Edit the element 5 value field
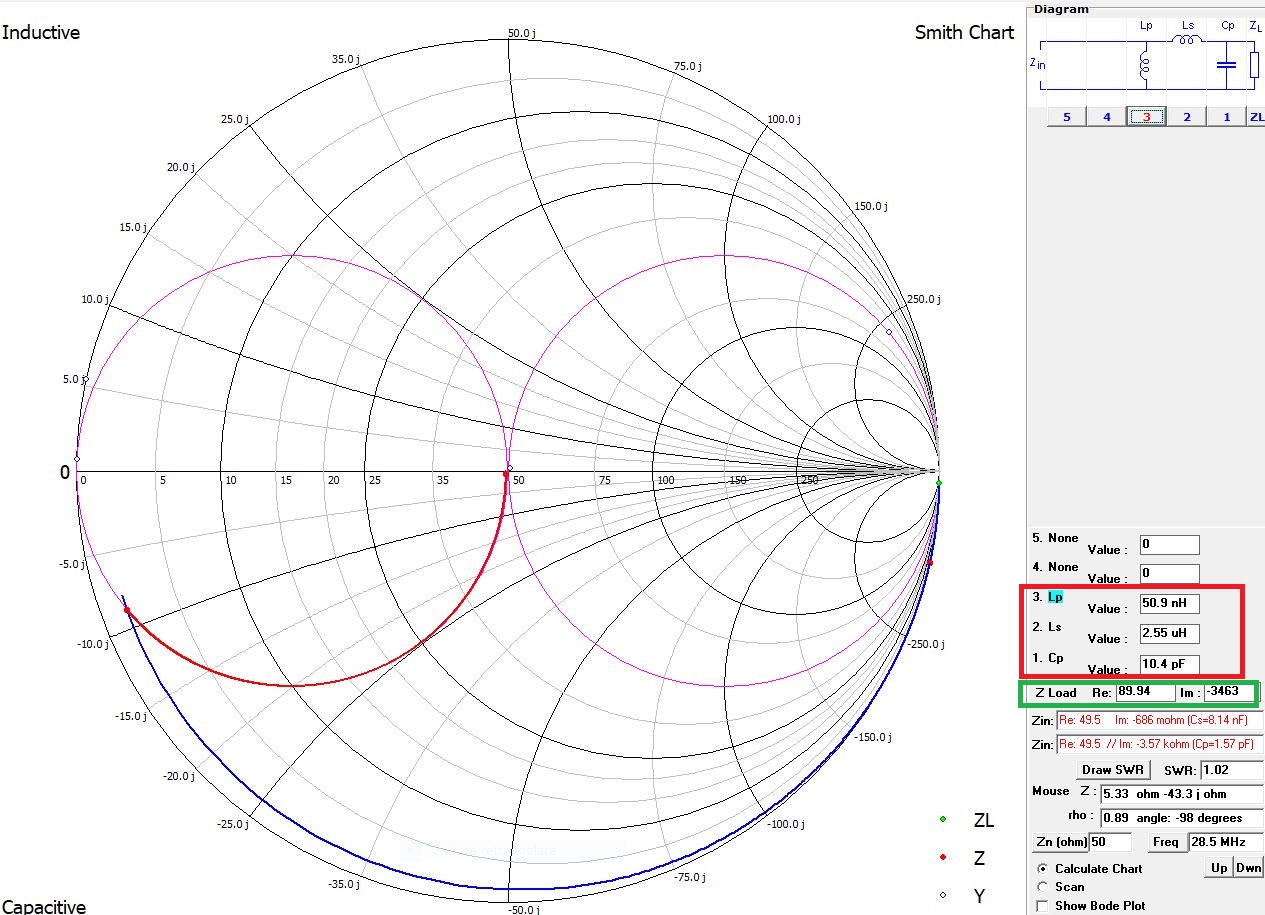This screenshot has width=1265, height=915. tap(1169, 545)
